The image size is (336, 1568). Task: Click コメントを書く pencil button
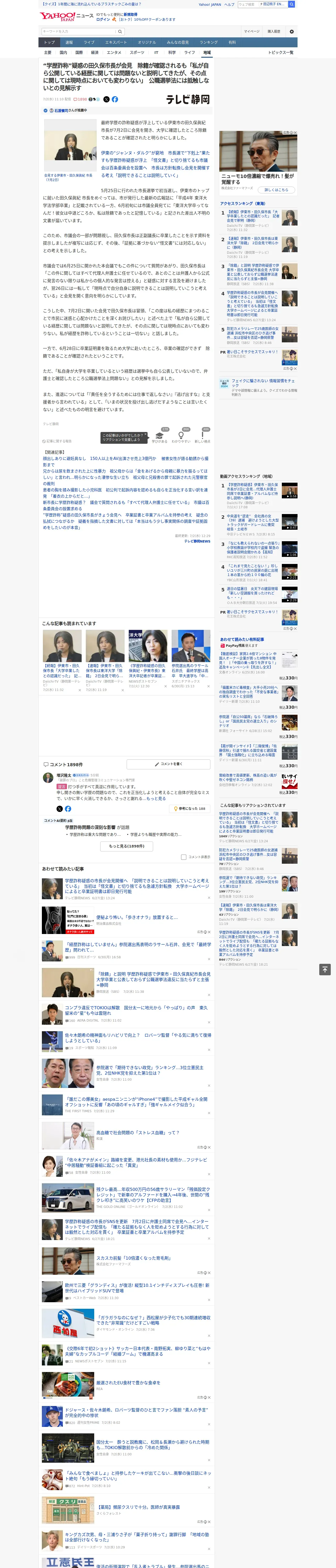click(x=168, y=764)
